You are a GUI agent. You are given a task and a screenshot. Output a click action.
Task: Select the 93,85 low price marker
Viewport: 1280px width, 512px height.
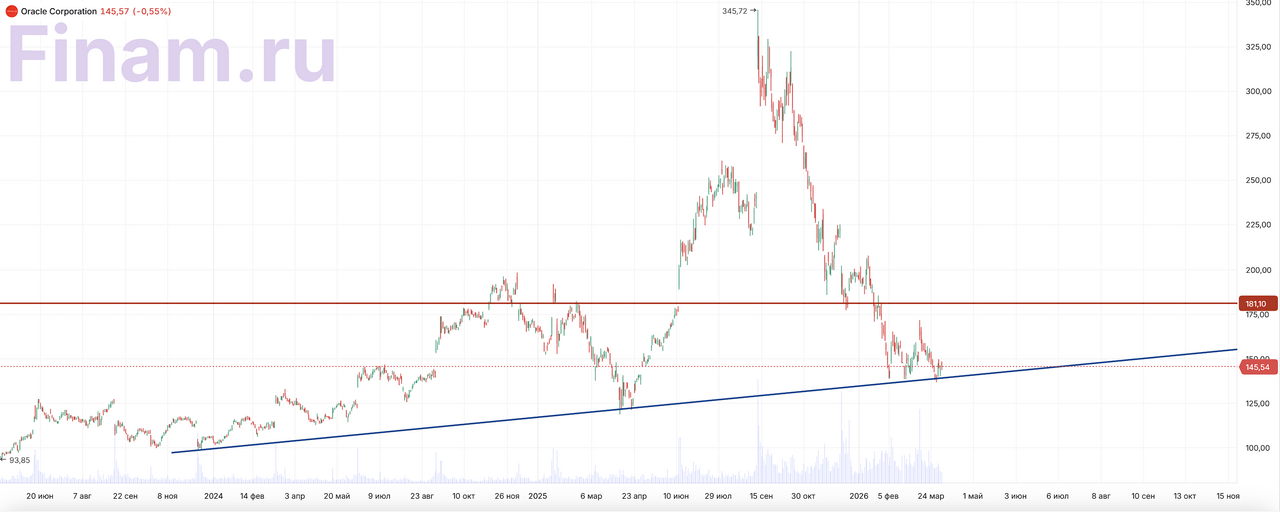(x=18, y=460)
